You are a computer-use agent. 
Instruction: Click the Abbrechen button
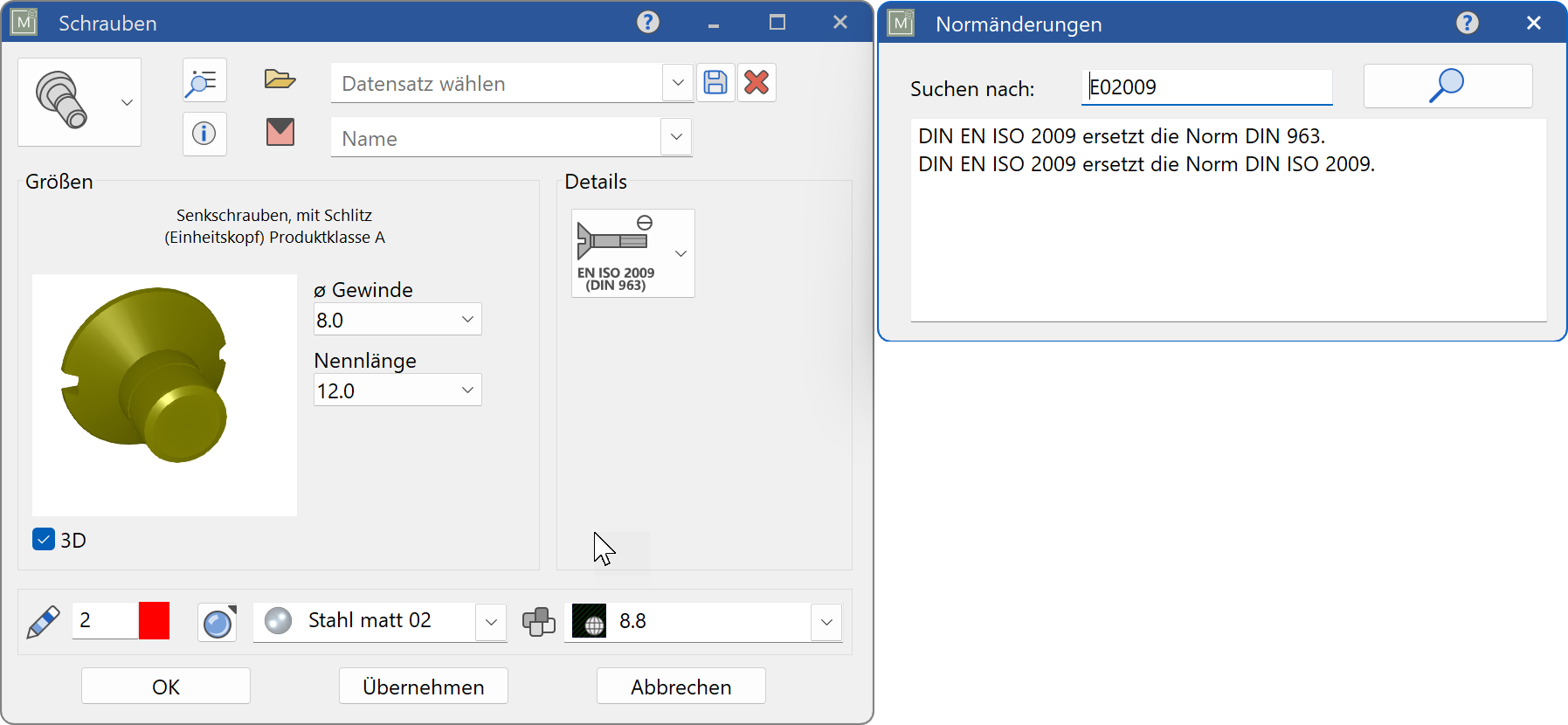[x=681, y=687]
